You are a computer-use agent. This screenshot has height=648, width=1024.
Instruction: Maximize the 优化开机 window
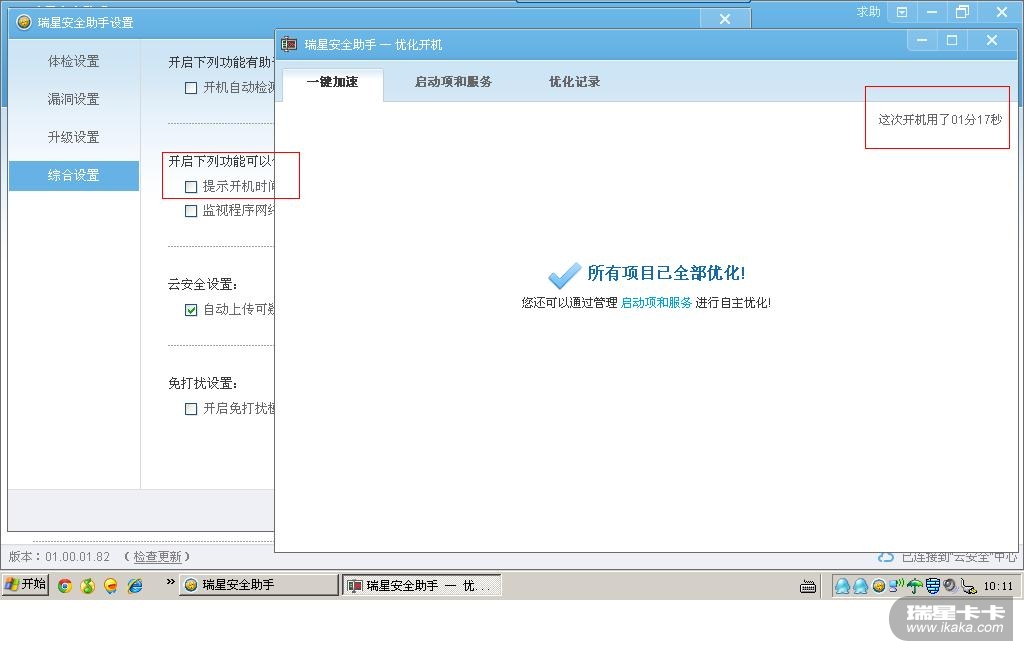point(952,40)
